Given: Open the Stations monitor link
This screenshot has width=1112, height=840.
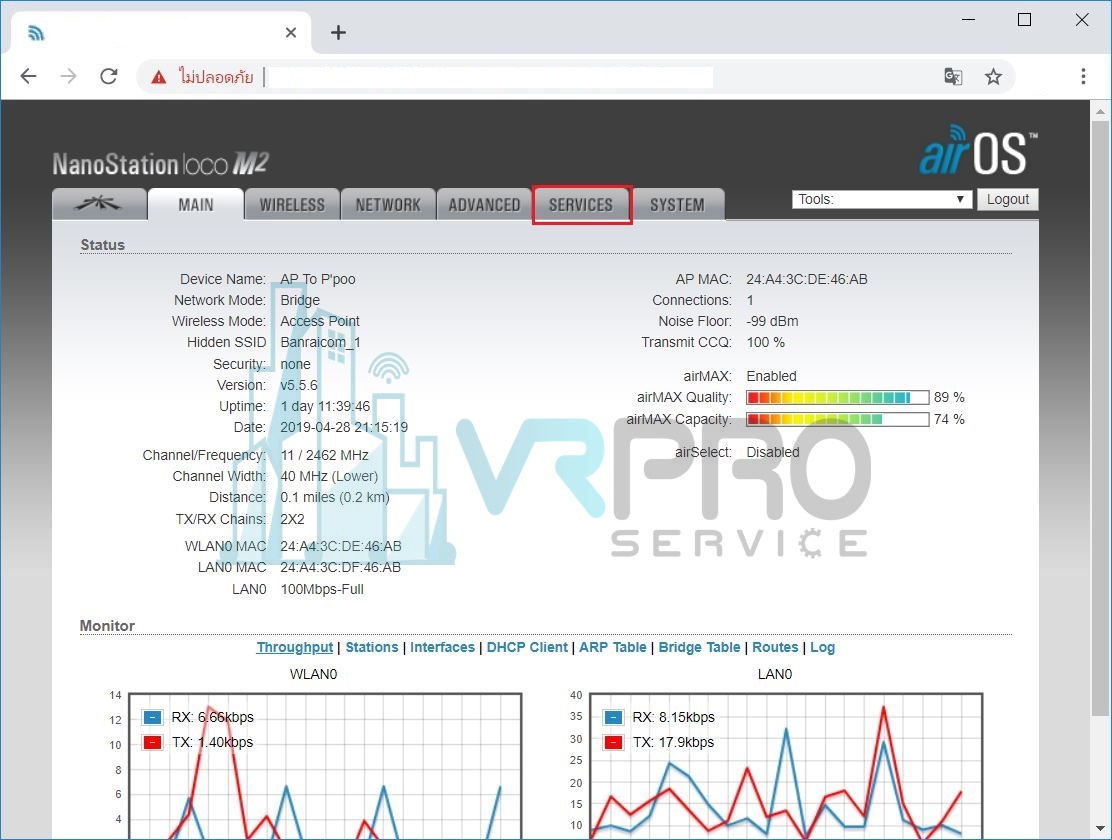Looking at the screenshot, I should point(372,647).
